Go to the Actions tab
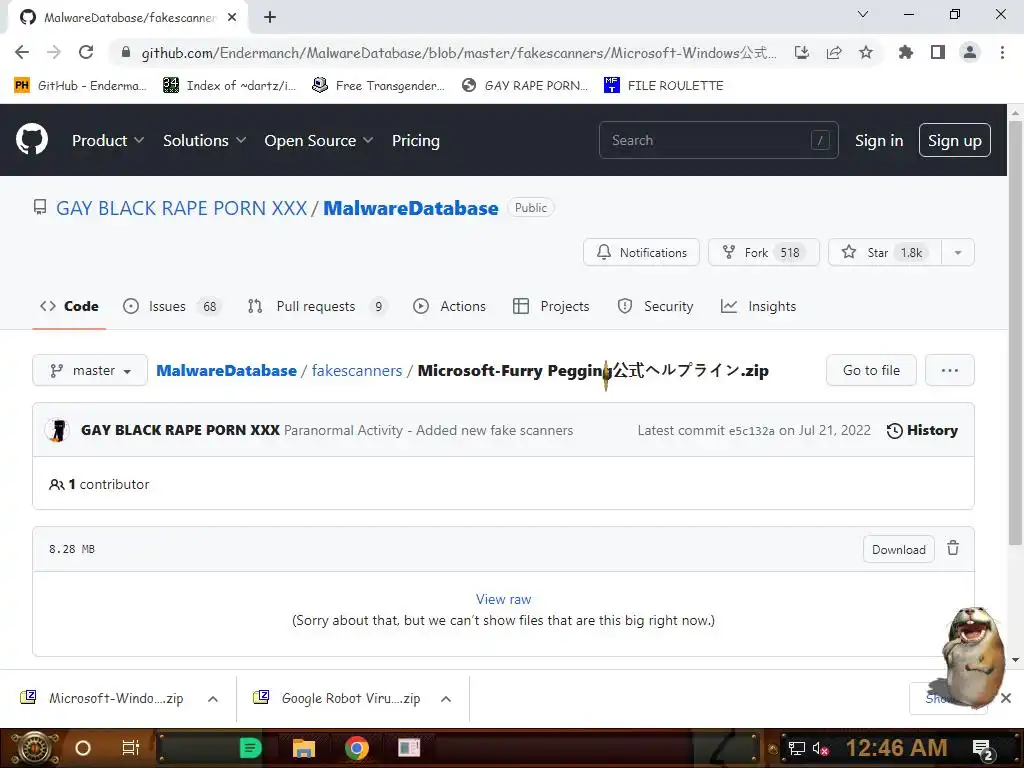The width and height of the screenshot is (1024, 768). [449, 306]
